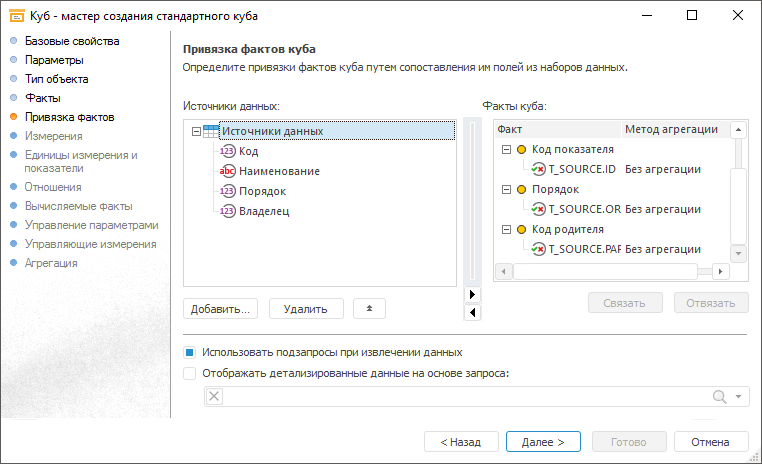762x464 pixels.
Task: Collapse the Код показателя fact node
Action: coord(505,149)
